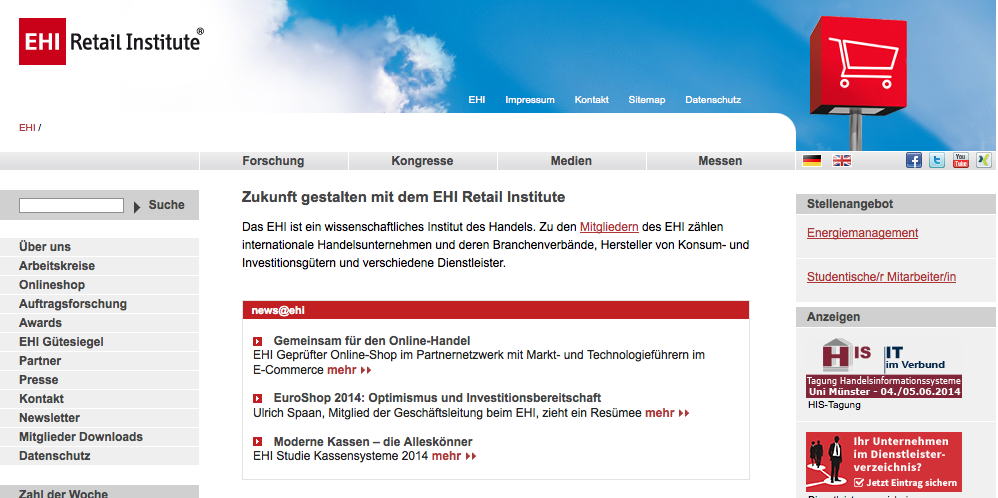Viewport: 998px width, 498px height.
Task: Open Kontakt in the sidebar menu
Action: click(x=99, y=399)
